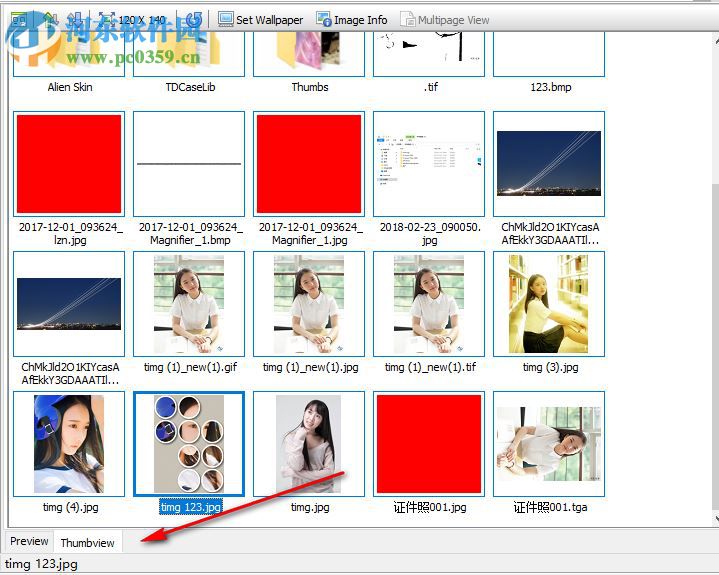Select the Alien Skin folder thumbnail
Screen dimensions: 719x575
[x=69, y=54]
